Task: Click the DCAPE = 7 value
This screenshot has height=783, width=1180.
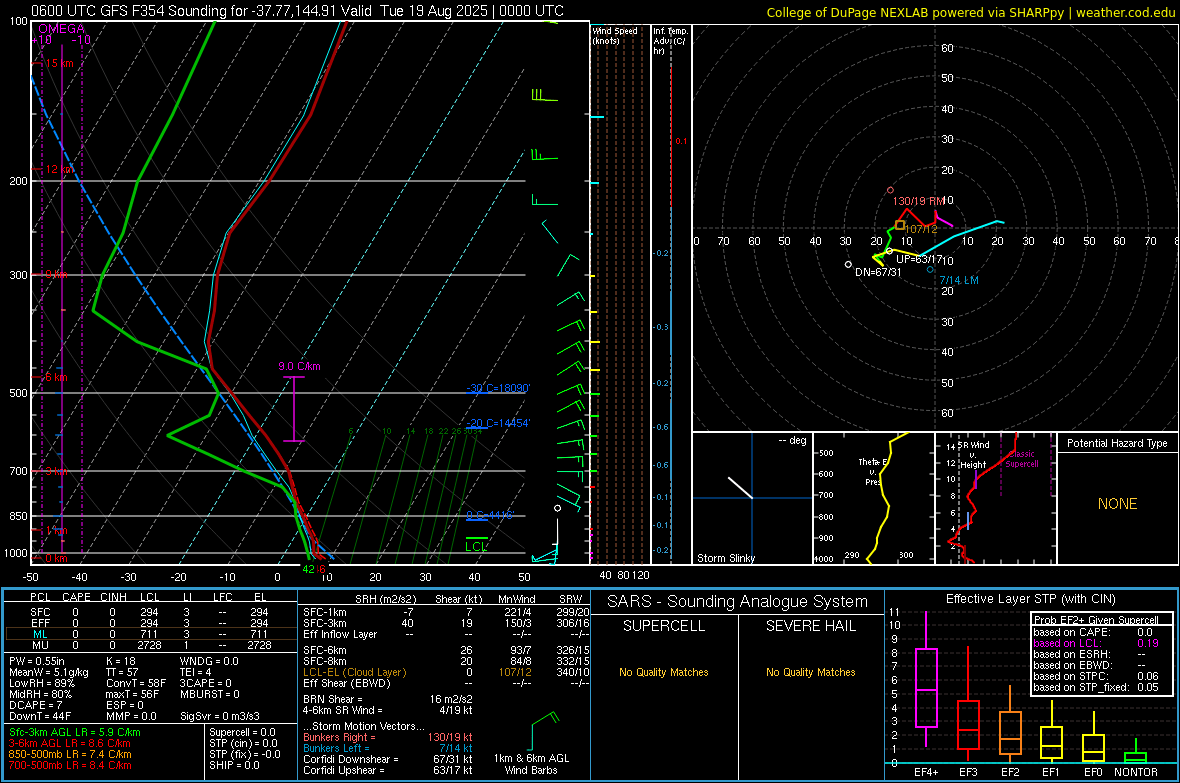Action: coord(35,705)
